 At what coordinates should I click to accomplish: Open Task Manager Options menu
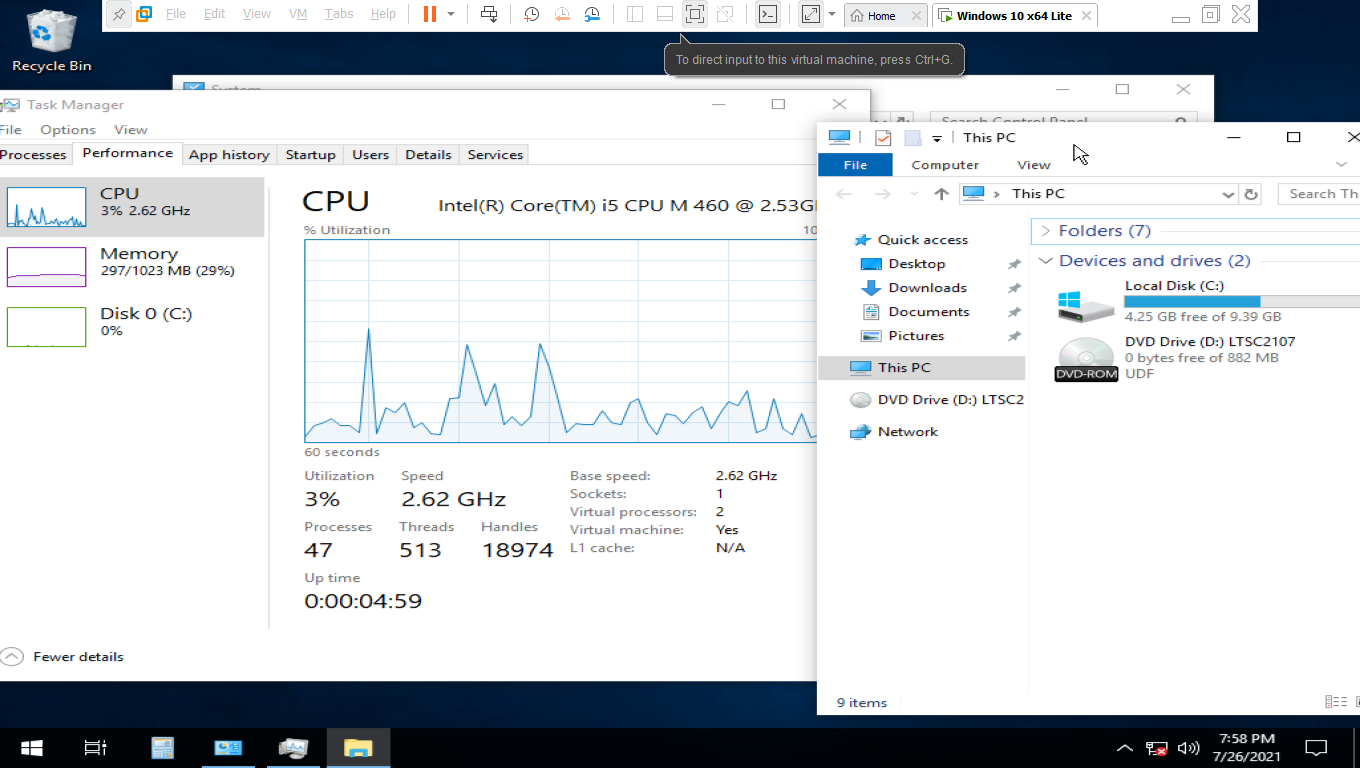(68, 130)
